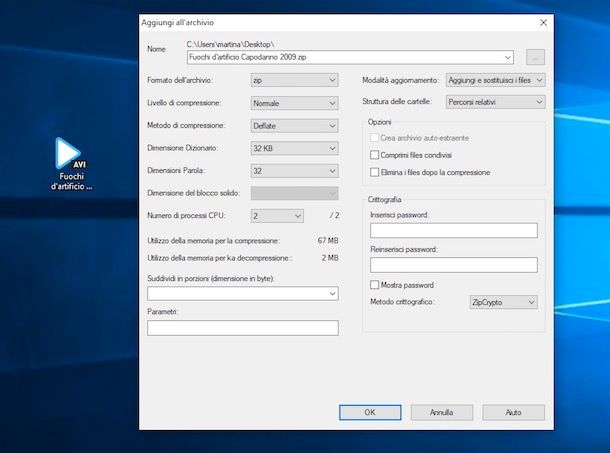This screenshot has height=453, width=610.
Task: Check the Mostra password box
Action: coord(374,285)
